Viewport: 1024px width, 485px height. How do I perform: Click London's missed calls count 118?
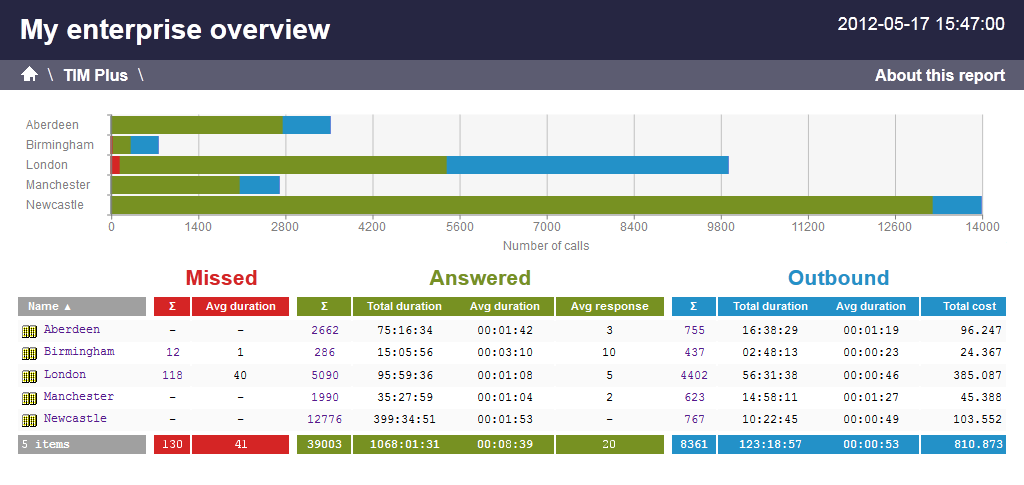173,374
